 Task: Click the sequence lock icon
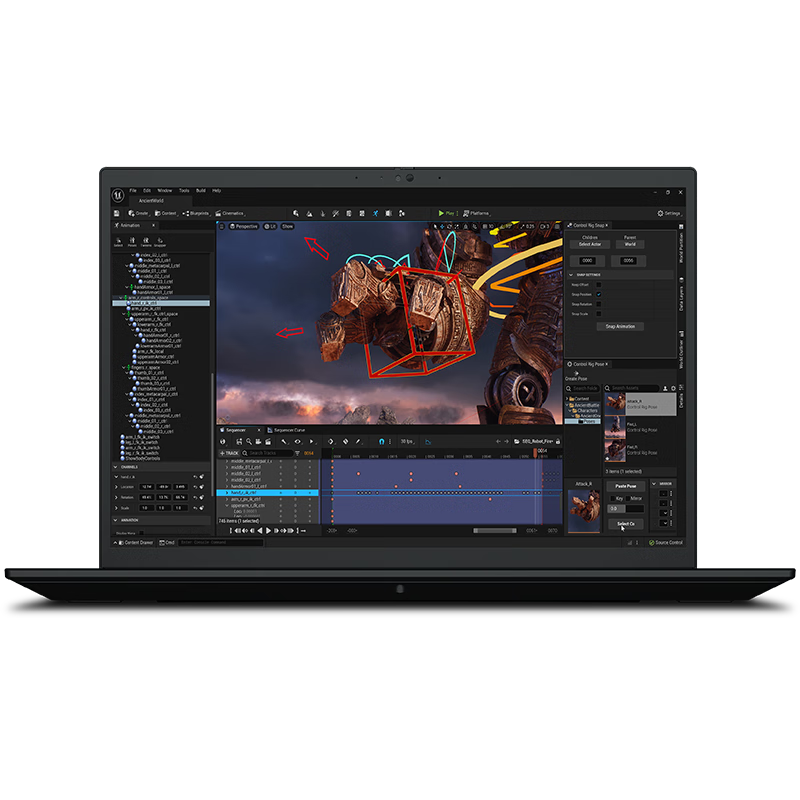(558, 441)
